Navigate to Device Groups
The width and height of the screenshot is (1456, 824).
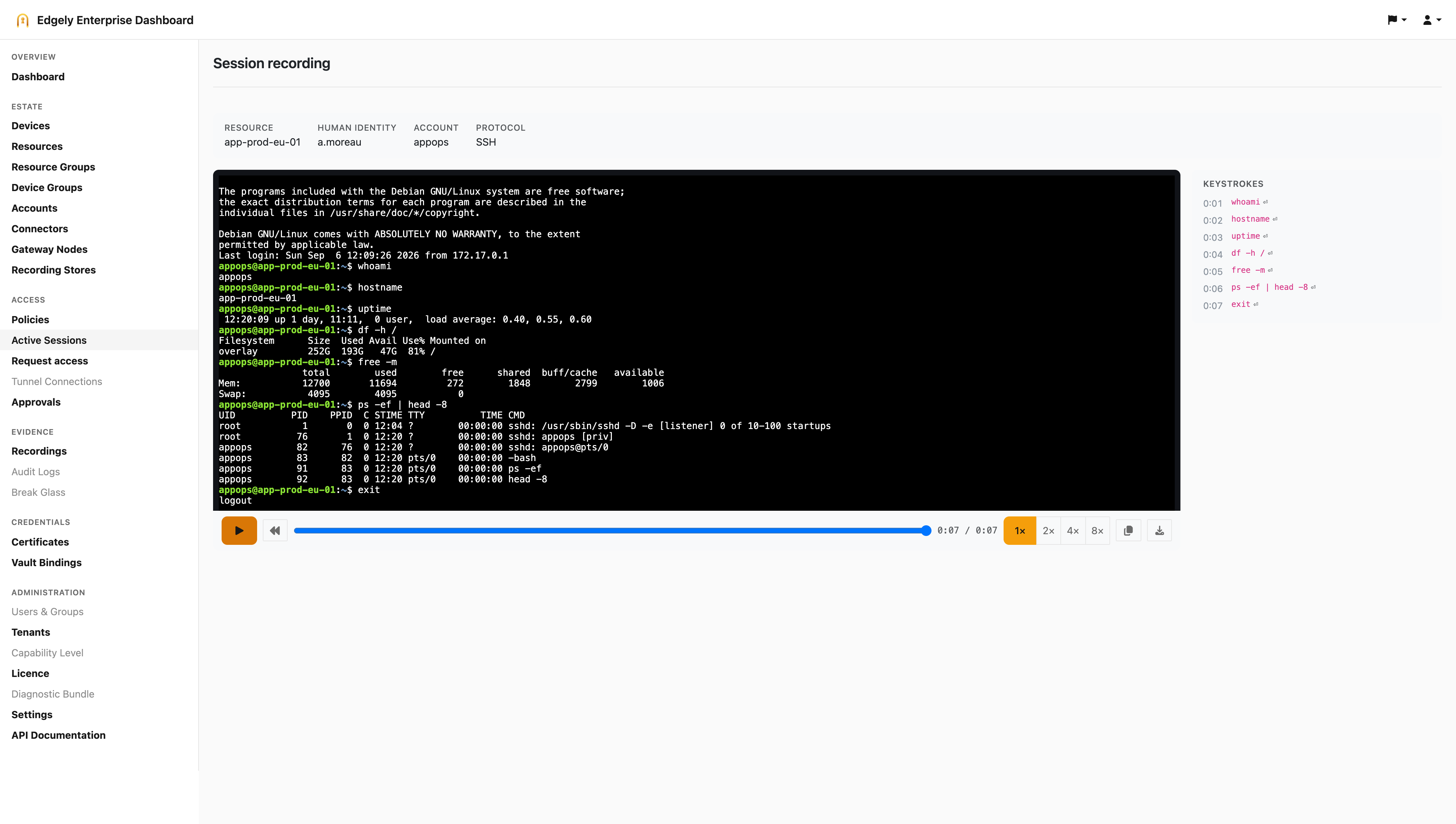pos(47,187)
